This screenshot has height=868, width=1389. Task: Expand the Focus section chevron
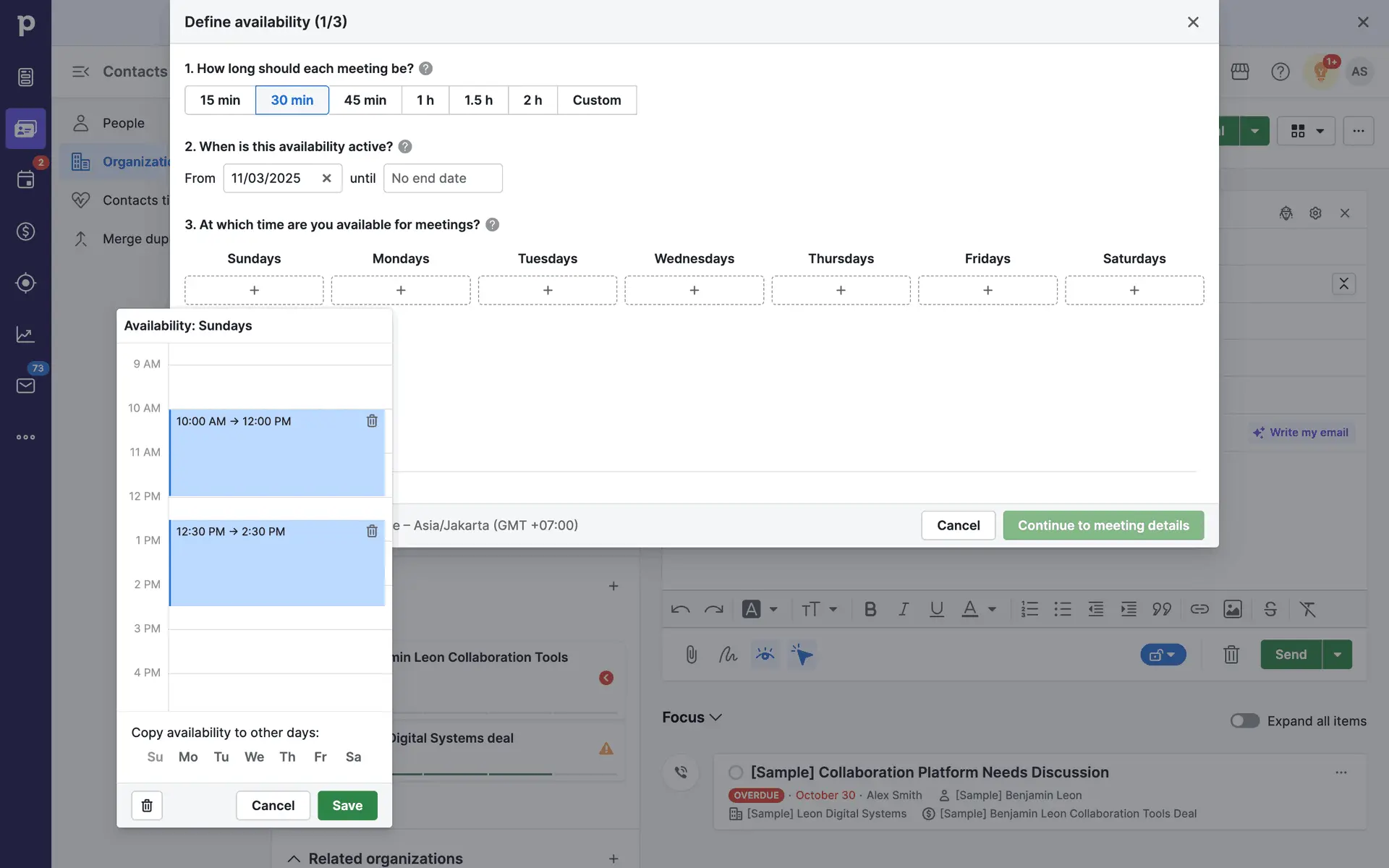715,718
